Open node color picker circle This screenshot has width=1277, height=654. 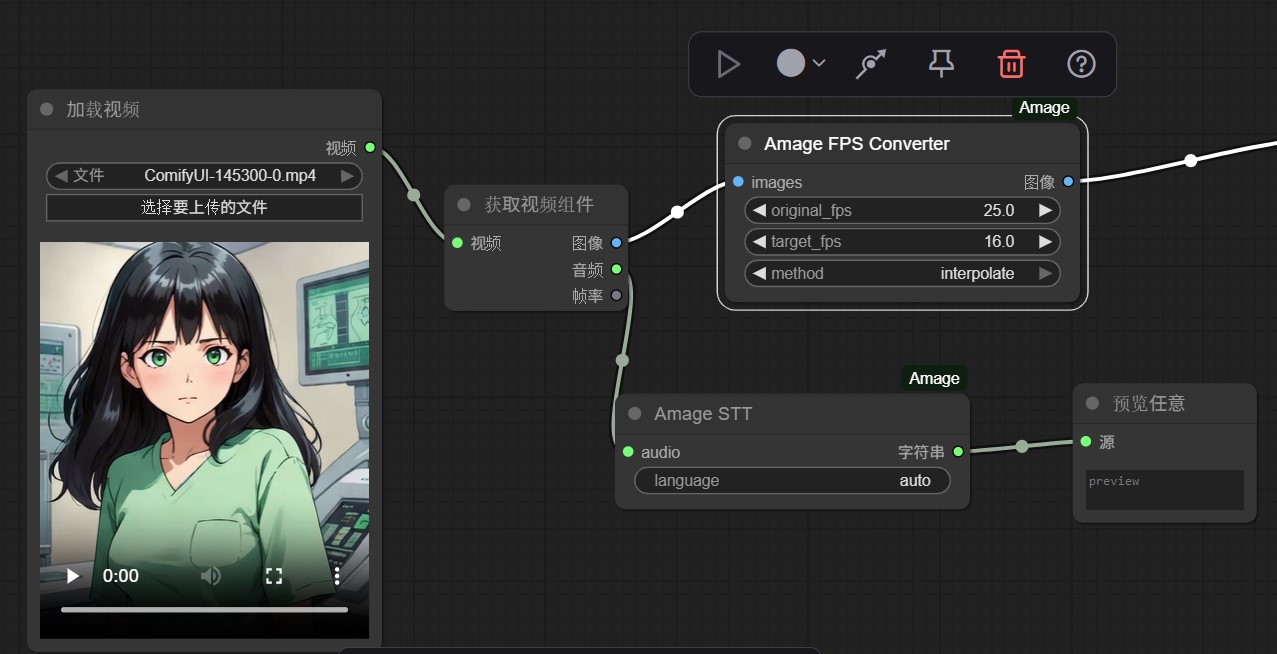[x=791, y=64]
